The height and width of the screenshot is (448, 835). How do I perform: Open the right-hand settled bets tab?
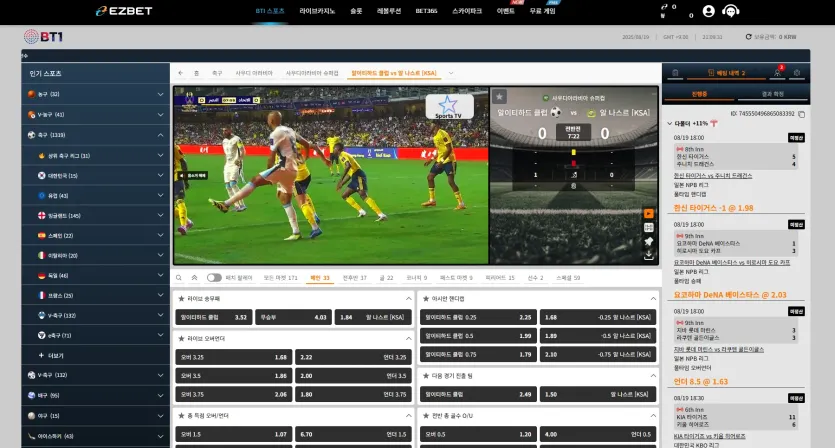(772, 94)
